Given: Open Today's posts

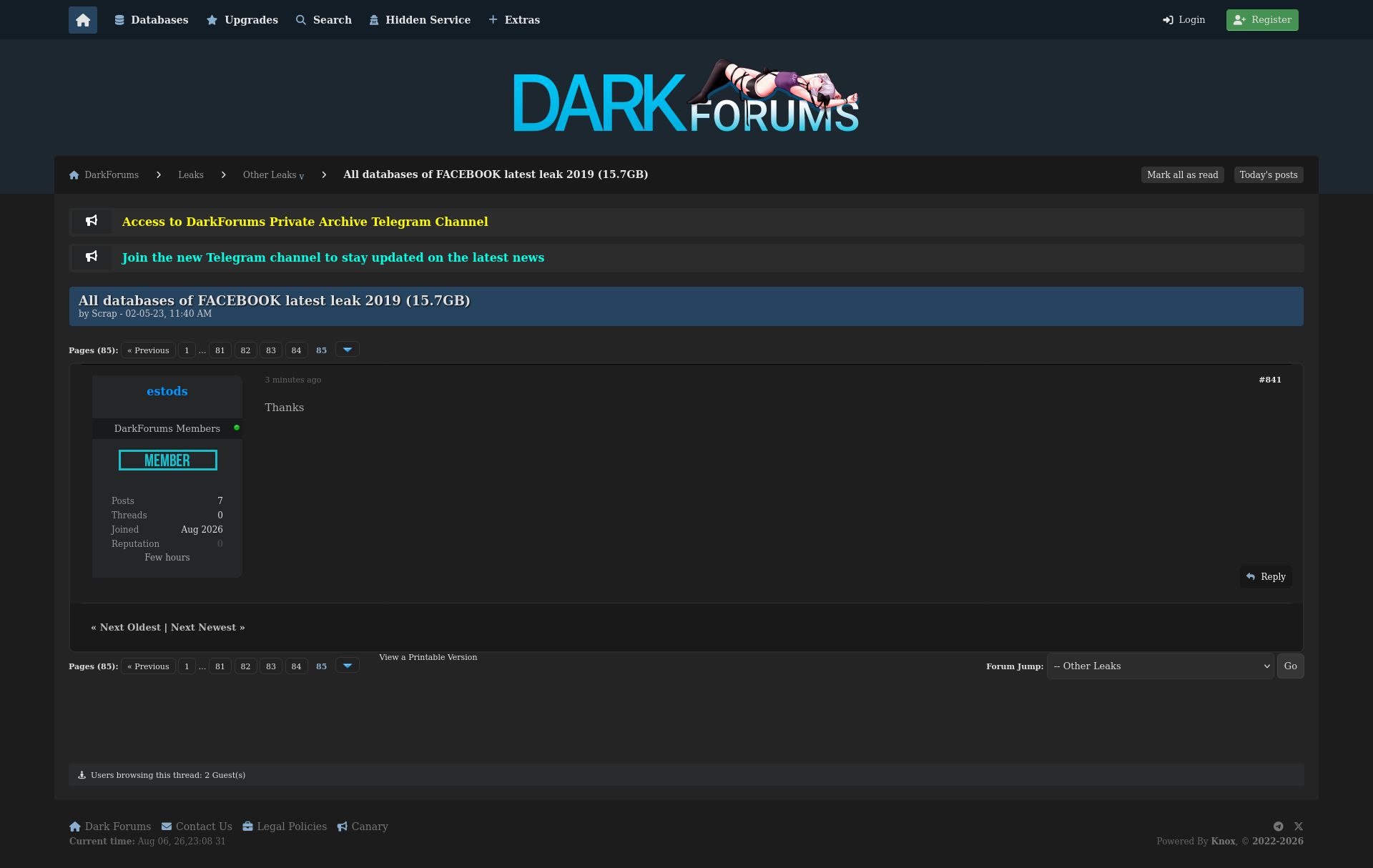Looking at the screenshot, I should (x=1269, y=175).
